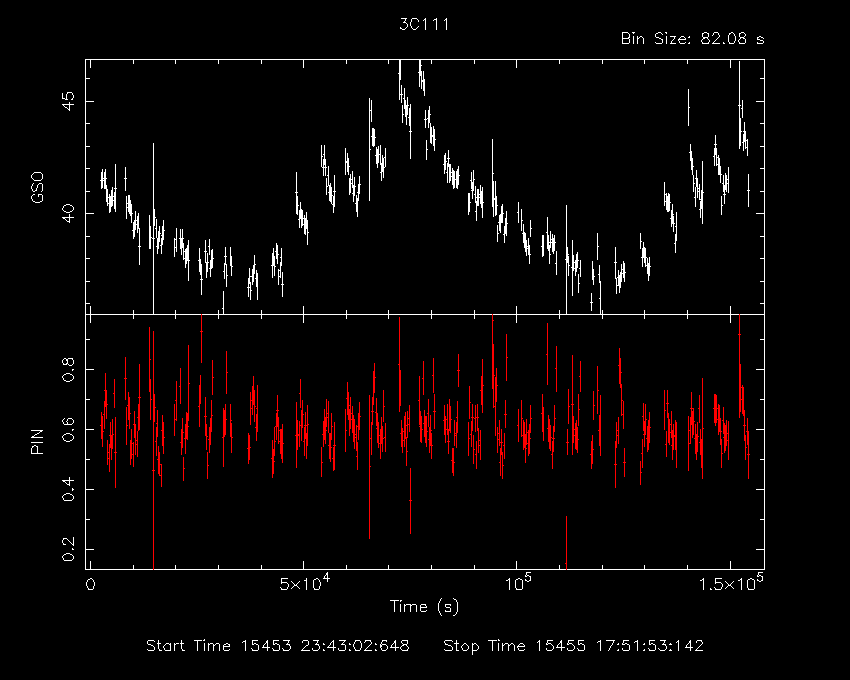Screen dimensions: 850x680
Task: Click the GSO axis tick value 45
Action: pos(68,101)
